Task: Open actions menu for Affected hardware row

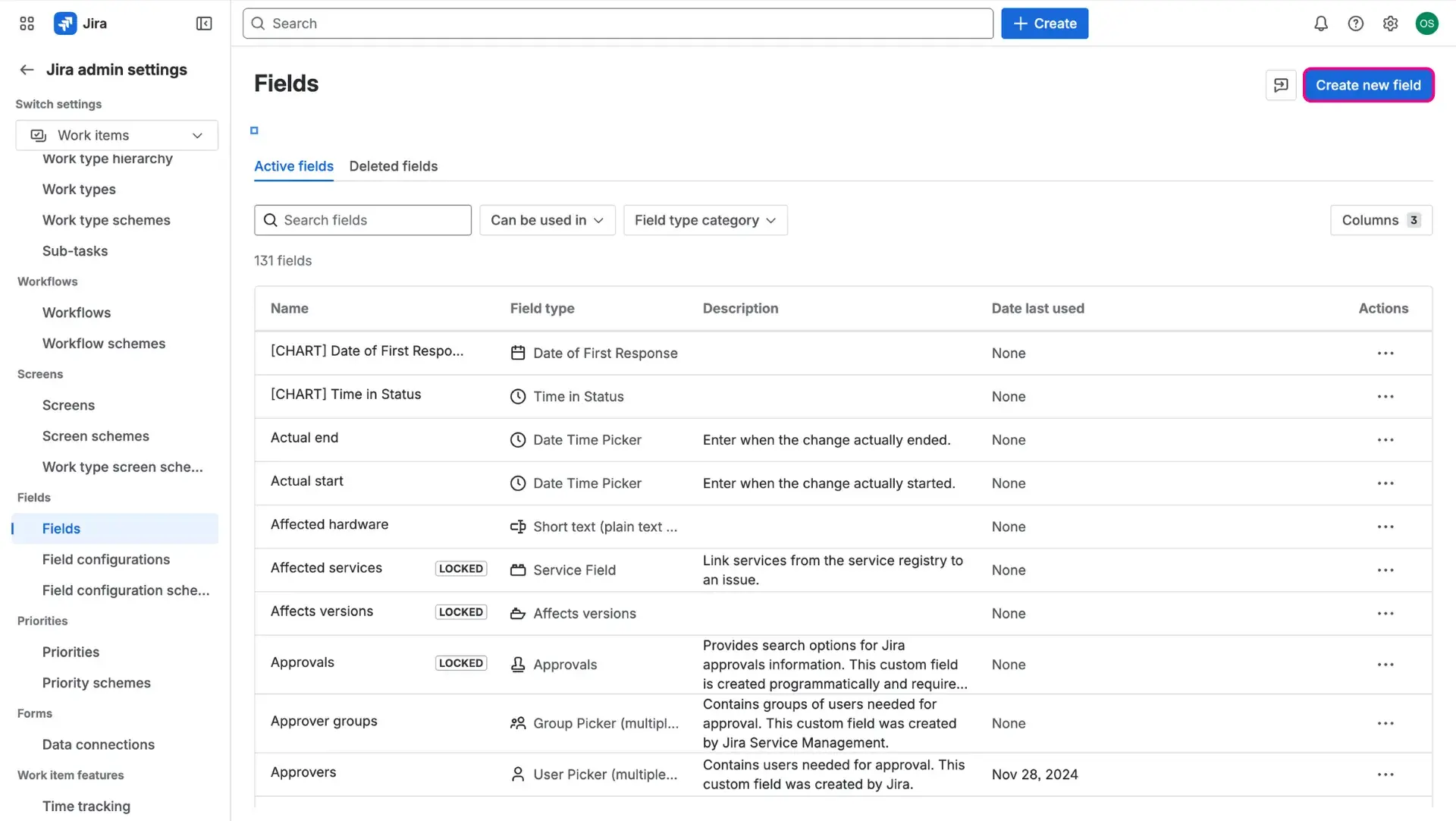Action: point(1385,527)
